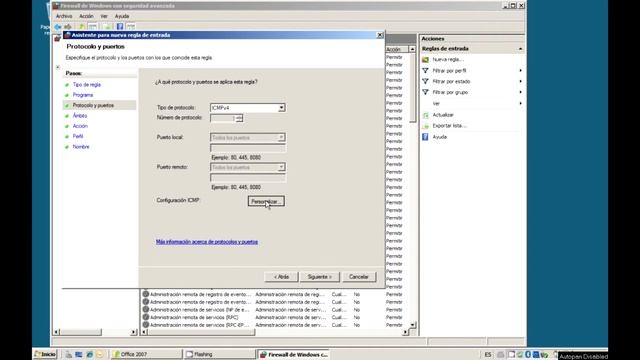This screenshot has height=360, width=640.
Task: Click scroll-down arrow of rules list
Action: click(412, 325)
